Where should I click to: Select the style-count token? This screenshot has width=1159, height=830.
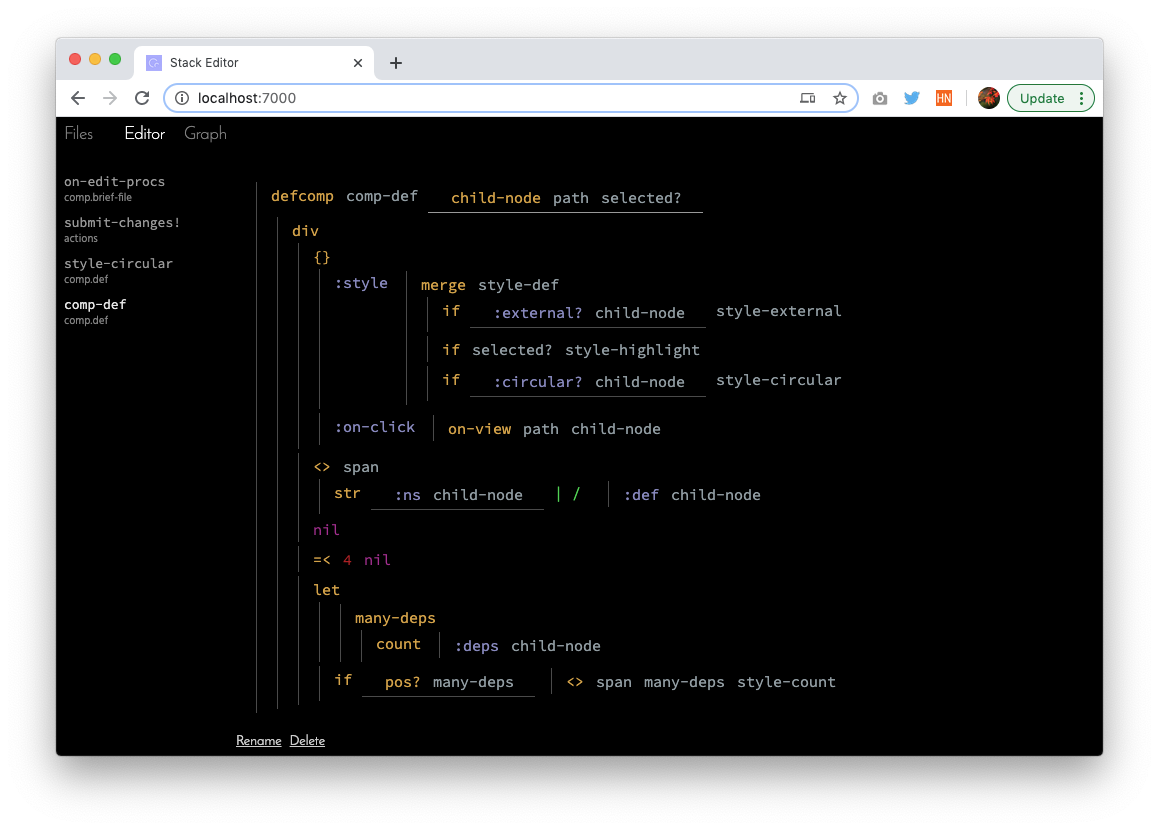[x=786, y=682]
